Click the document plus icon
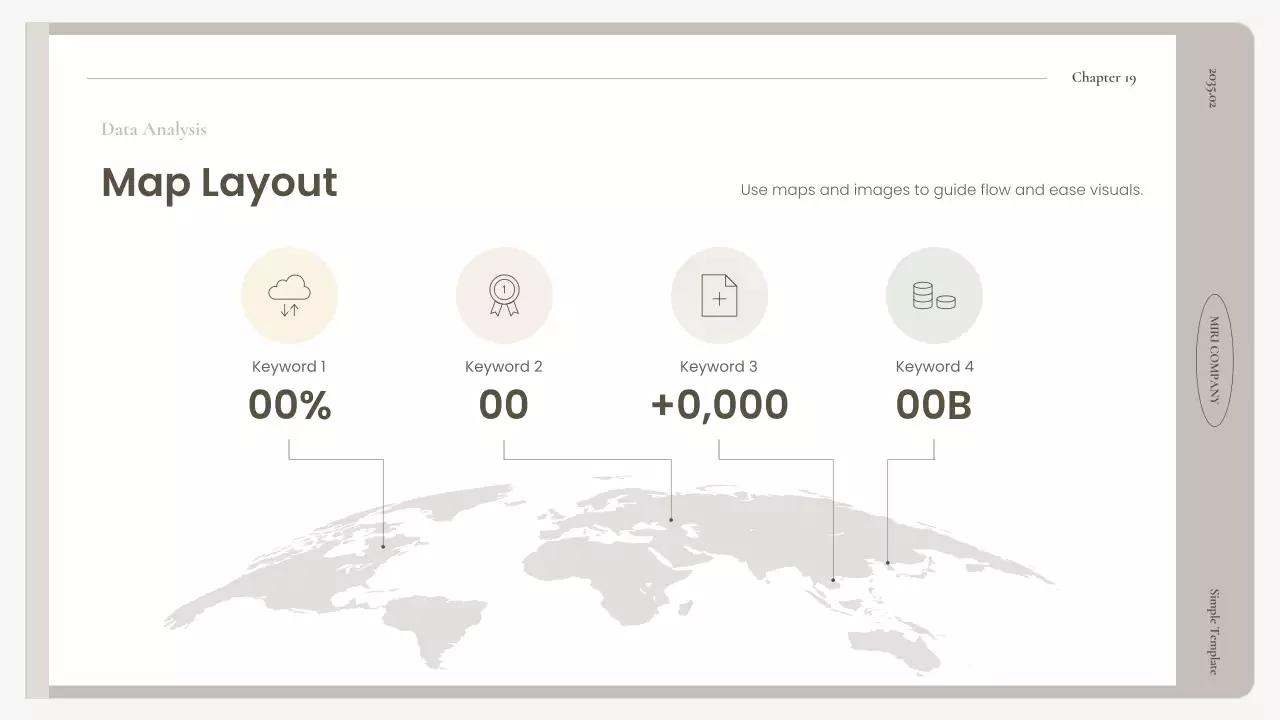 719,296
